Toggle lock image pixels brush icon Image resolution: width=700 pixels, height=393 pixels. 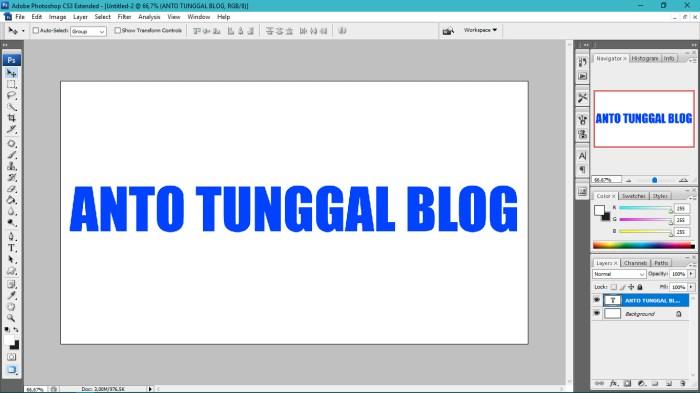623,287
